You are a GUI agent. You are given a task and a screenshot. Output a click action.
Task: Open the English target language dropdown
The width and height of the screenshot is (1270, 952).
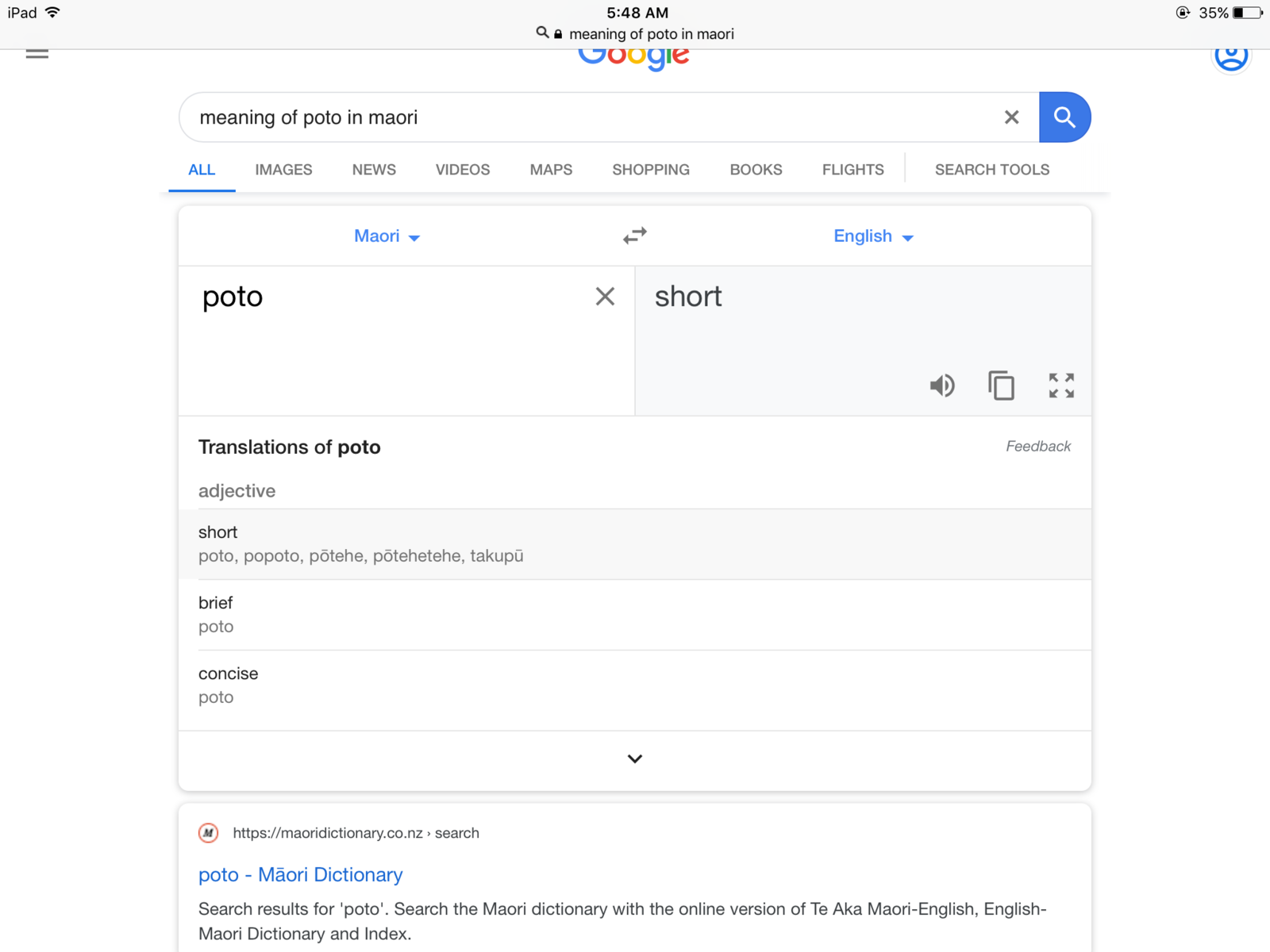(x=873, y=236)
